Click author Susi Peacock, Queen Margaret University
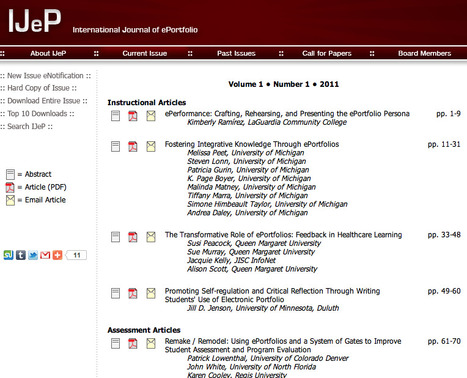Viewport: 467px width, 378px height. 254,243
